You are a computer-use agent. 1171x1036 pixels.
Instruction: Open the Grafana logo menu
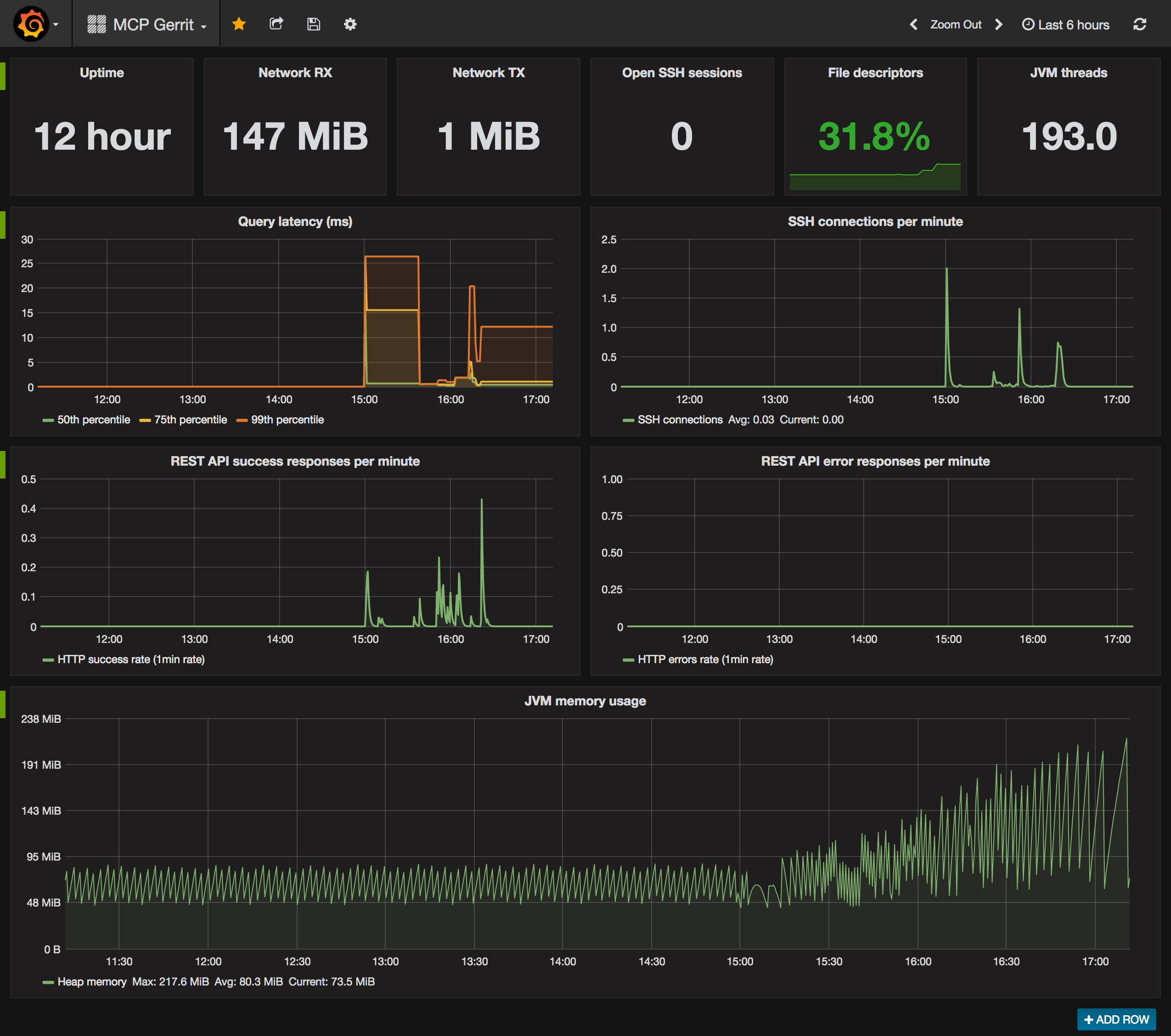click(31, 24)
